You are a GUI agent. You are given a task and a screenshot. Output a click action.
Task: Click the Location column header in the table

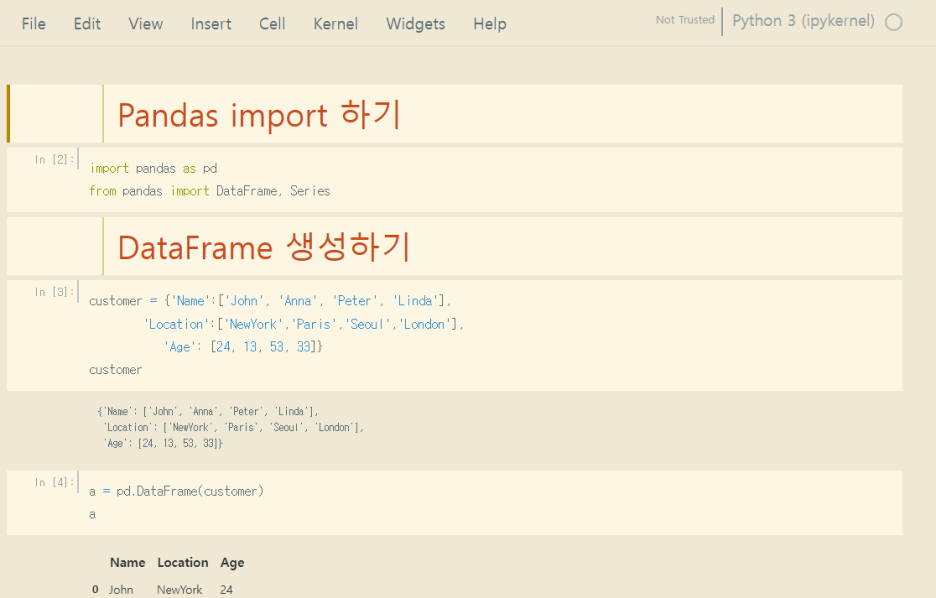click(x=183, y=563)
